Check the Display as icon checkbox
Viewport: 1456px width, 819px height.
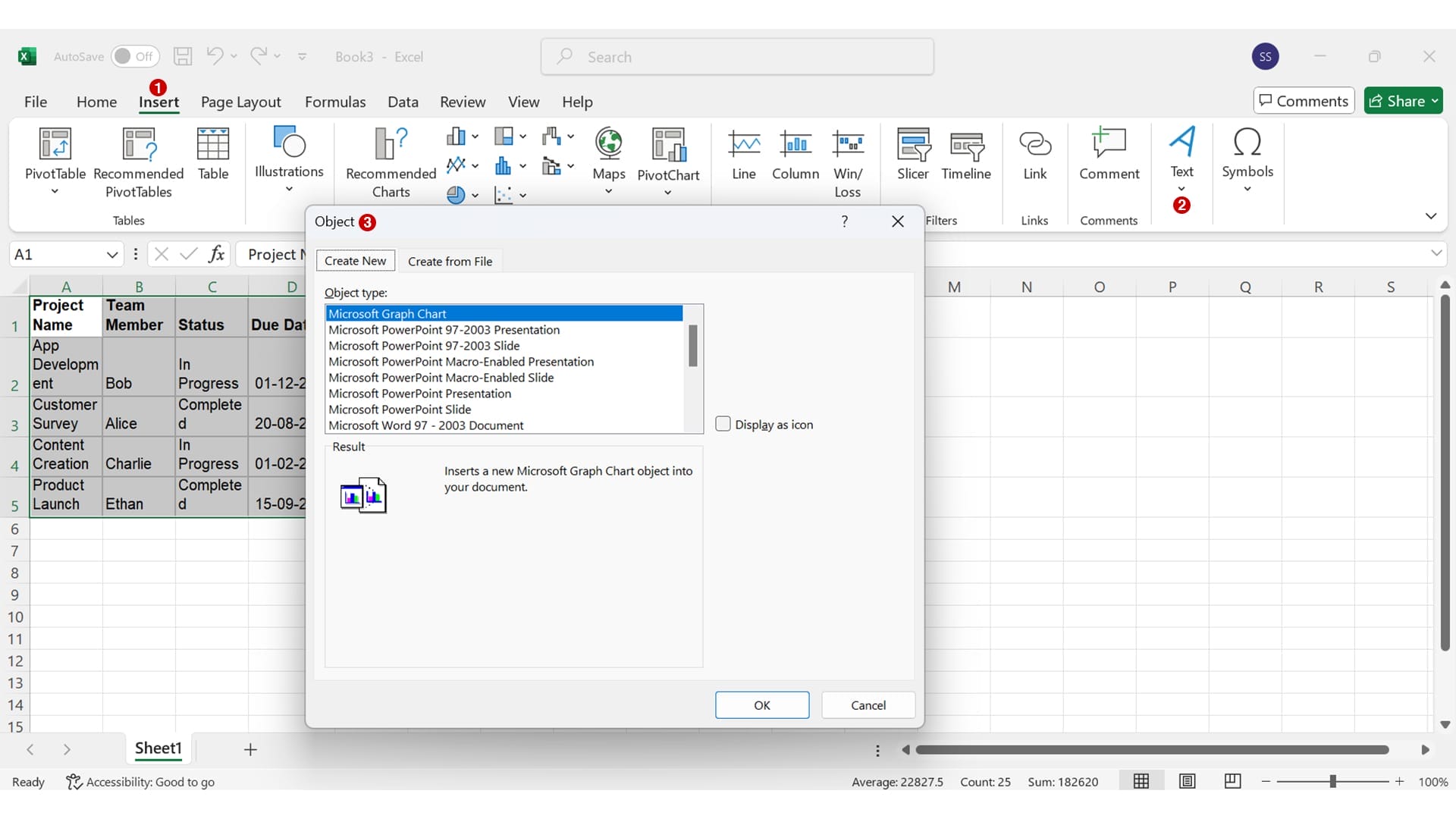pyautogui.click(x=723, y=424)
